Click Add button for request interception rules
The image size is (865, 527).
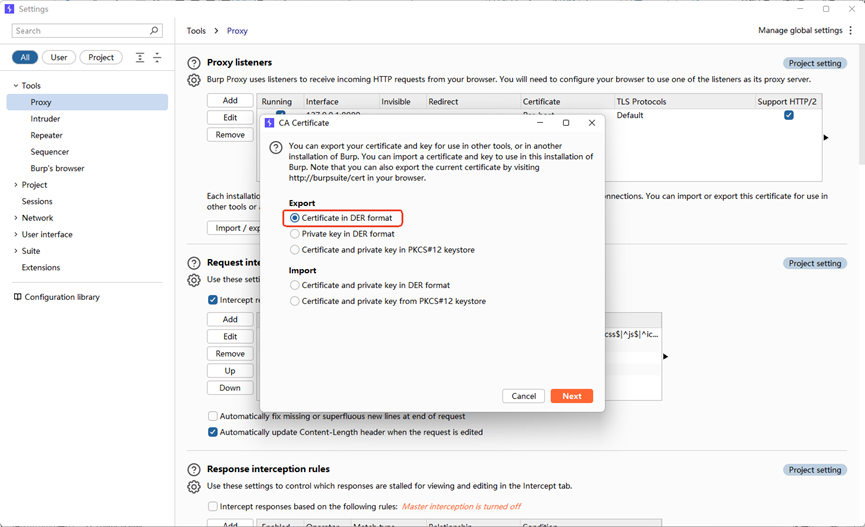[230, 320]
